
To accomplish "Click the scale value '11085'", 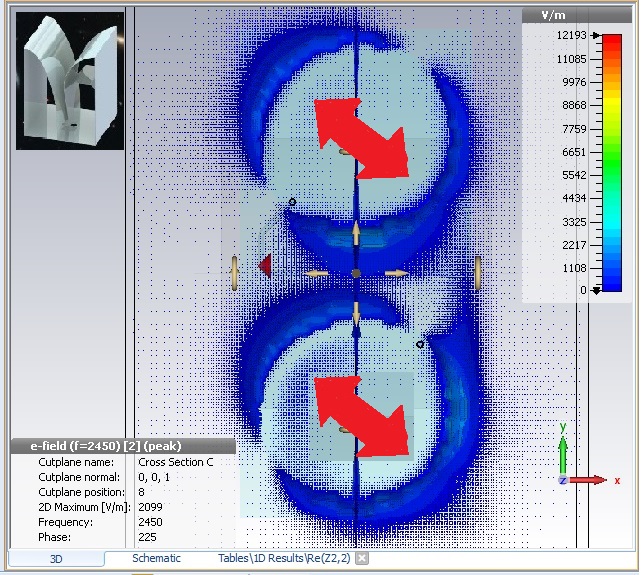I will (x=572, y=59).
